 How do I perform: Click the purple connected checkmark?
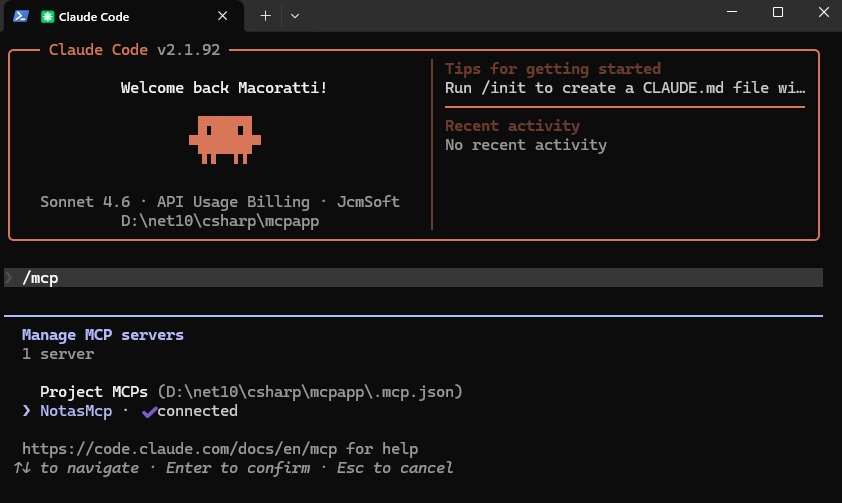(149, 412)
